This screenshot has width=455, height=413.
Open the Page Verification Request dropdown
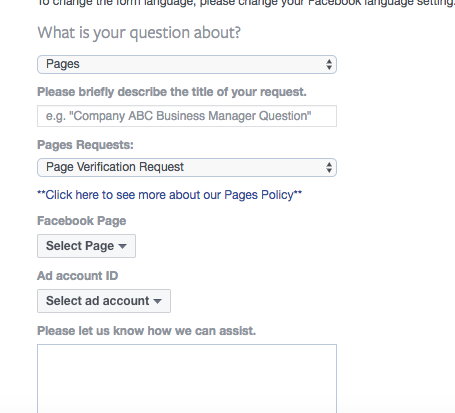click(187, 167)
